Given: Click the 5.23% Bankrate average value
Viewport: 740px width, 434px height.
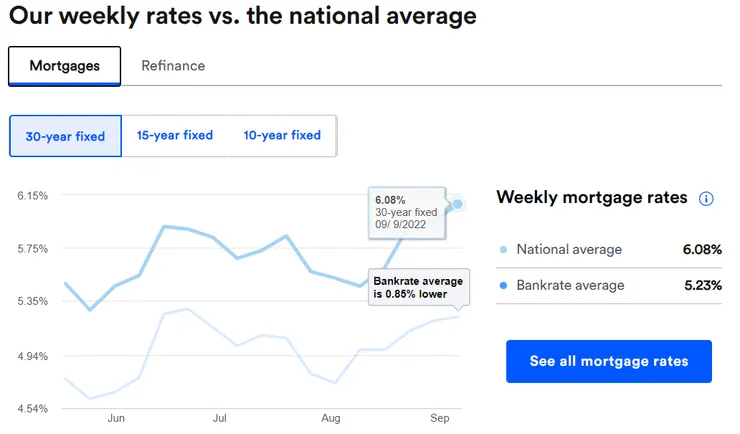Looking at the screenshot, I should tap(701, 286).
